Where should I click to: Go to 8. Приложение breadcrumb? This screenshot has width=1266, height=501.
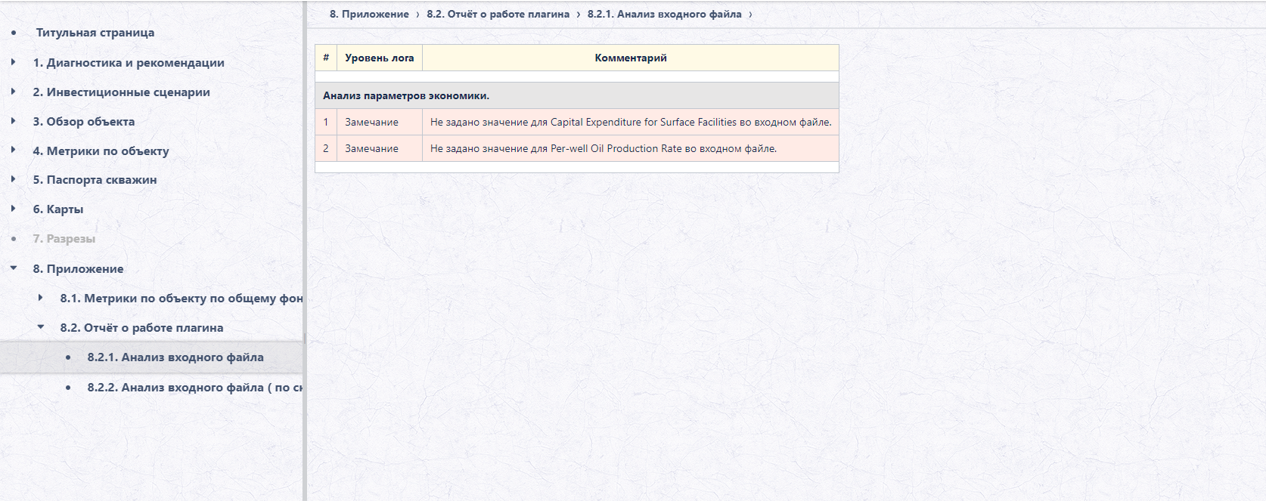pos(369,14)
